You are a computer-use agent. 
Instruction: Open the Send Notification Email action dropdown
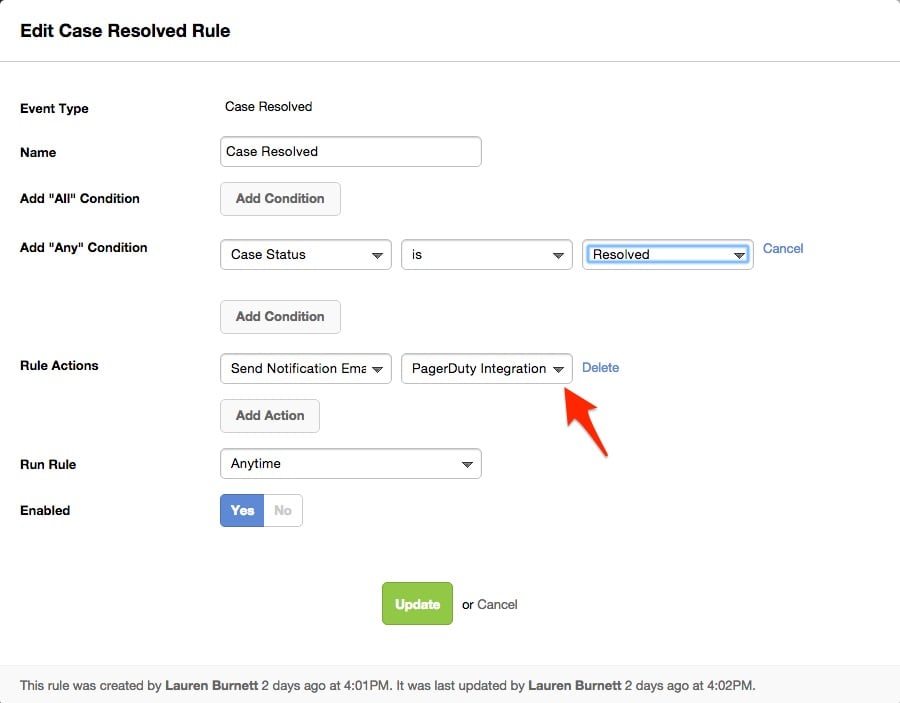click(x=305, y=369)
